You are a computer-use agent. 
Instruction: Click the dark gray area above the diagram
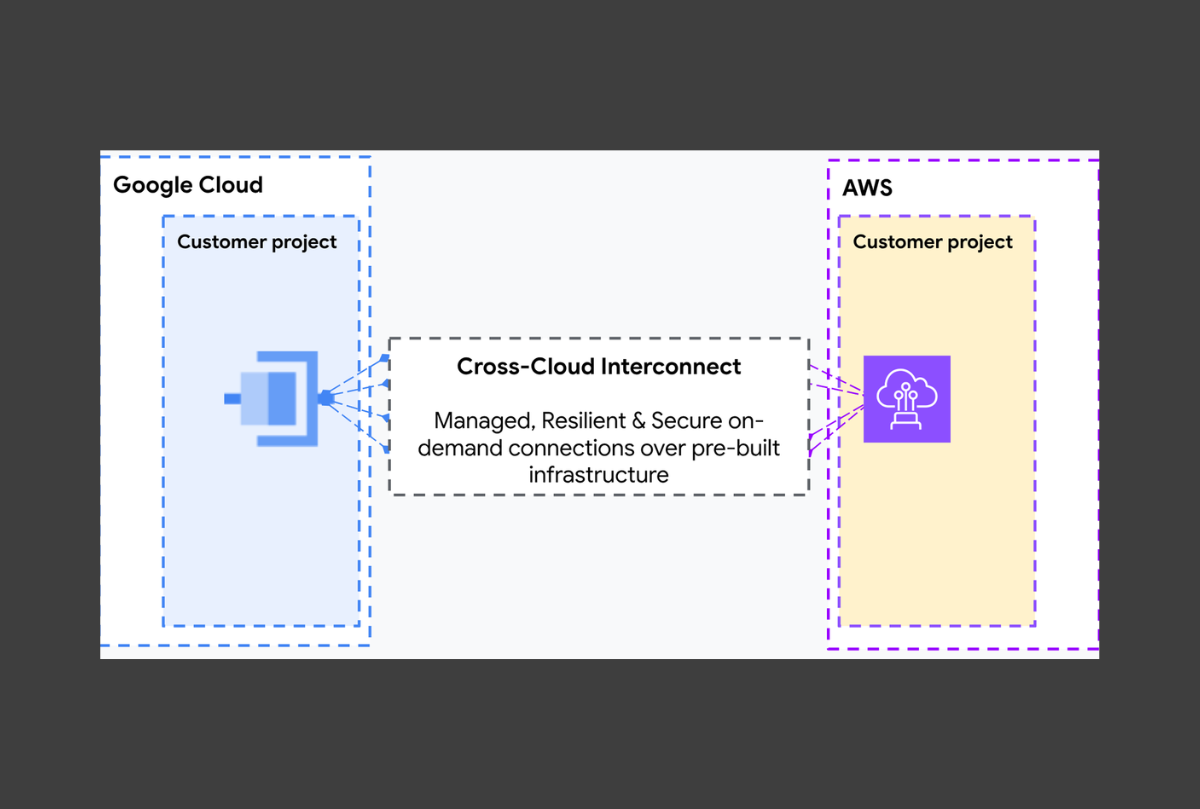pyautogui.click(x=600, y=75)
